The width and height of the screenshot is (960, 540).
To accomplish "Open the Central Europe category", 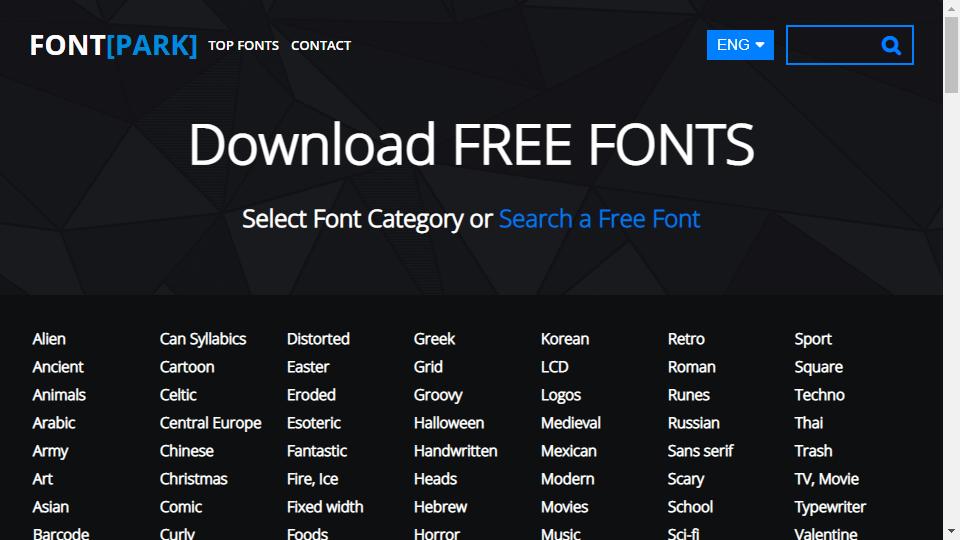I will tap(211, 423).
